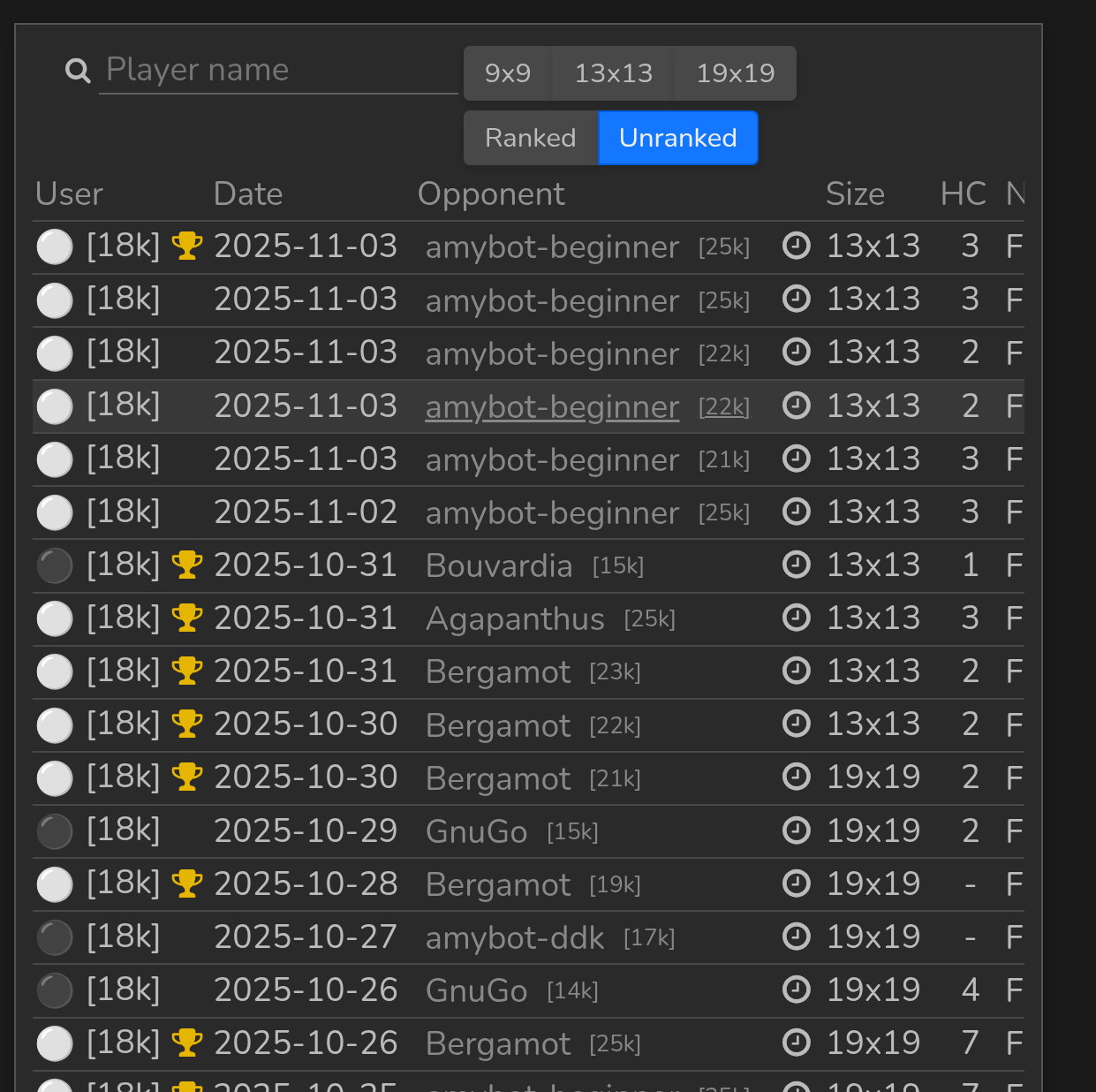
Task: Select the Unranked games filter
Action: point(677,138)
